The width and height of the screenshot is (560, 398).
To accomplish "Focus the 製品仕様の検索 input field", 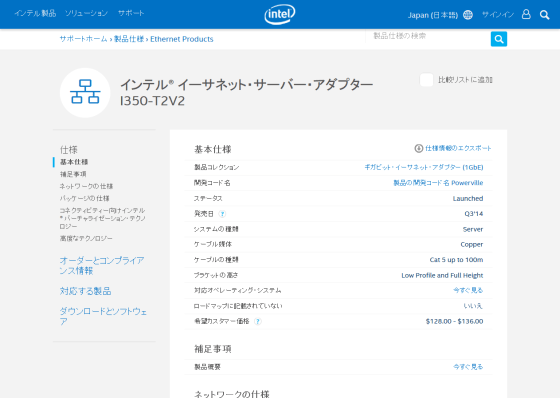I will 428,36.
